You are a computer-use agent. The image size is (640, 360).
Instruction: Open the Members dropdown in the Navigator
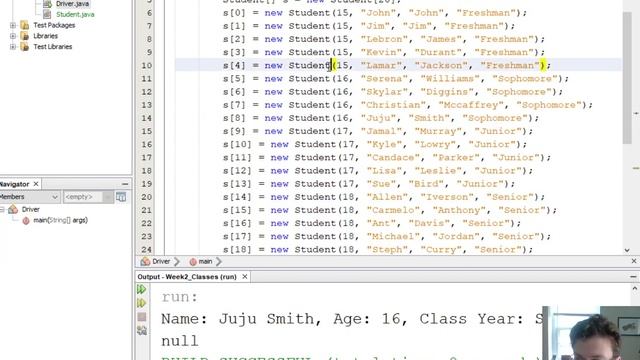29,197
